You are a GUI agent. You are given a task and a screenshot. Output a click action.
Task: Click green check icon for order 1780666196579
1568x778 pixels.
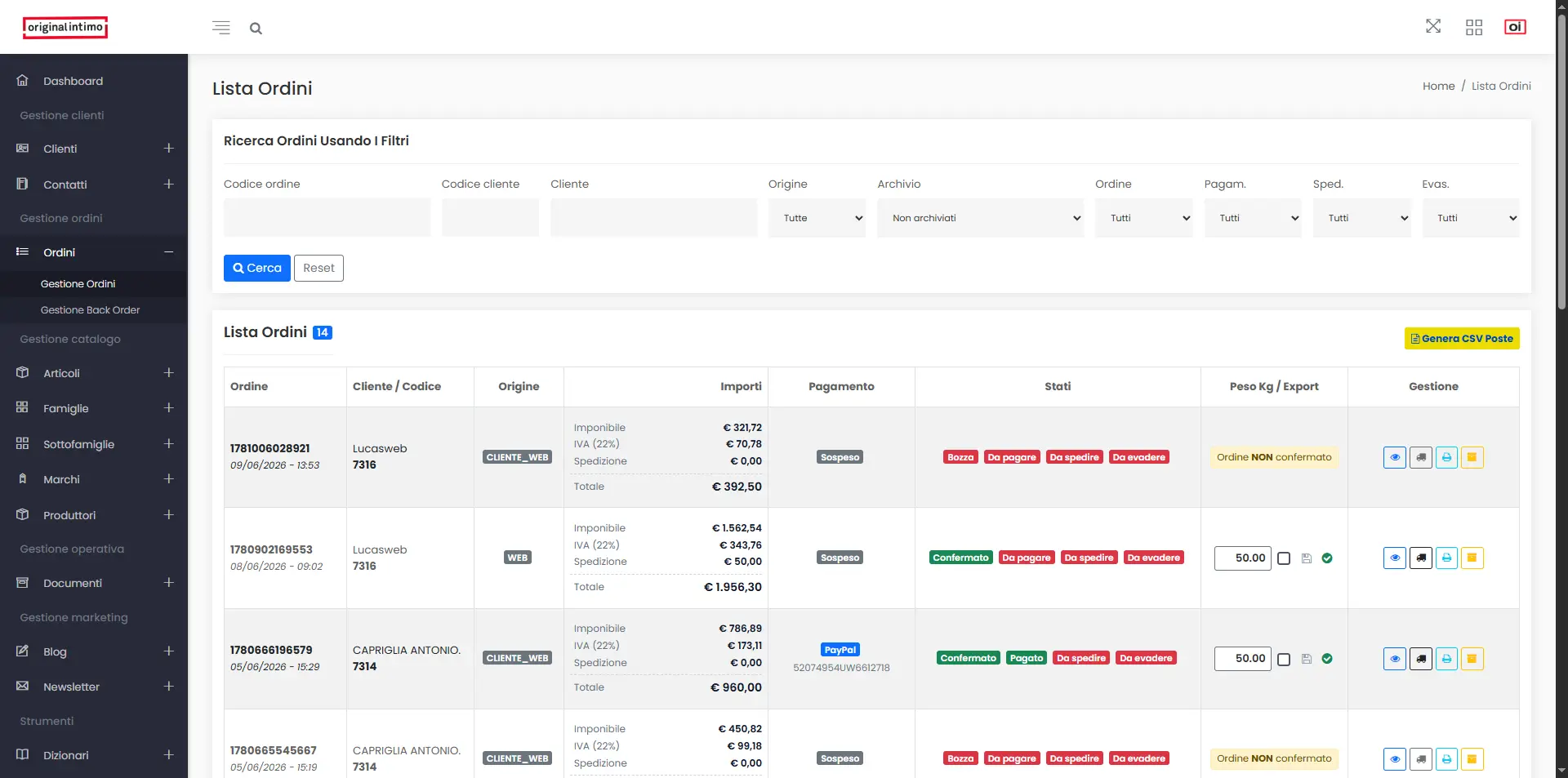pyautogui.click(x=1327, y=659)
